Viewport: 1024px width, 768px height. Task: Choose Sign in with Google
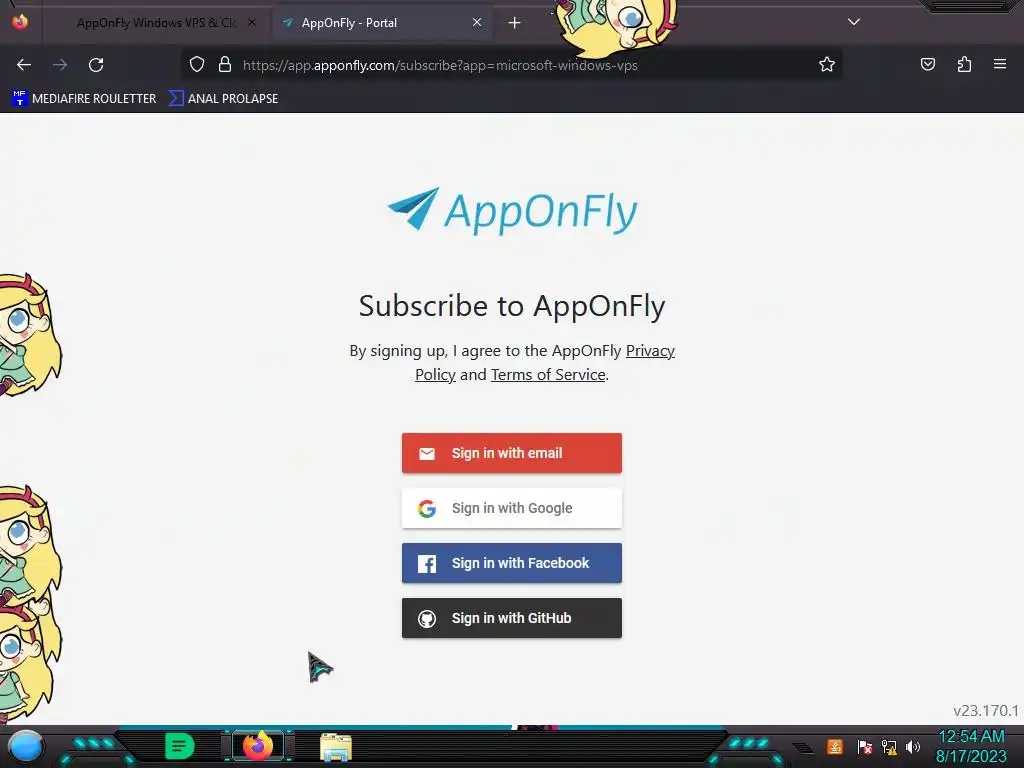[x=512, y=508]
